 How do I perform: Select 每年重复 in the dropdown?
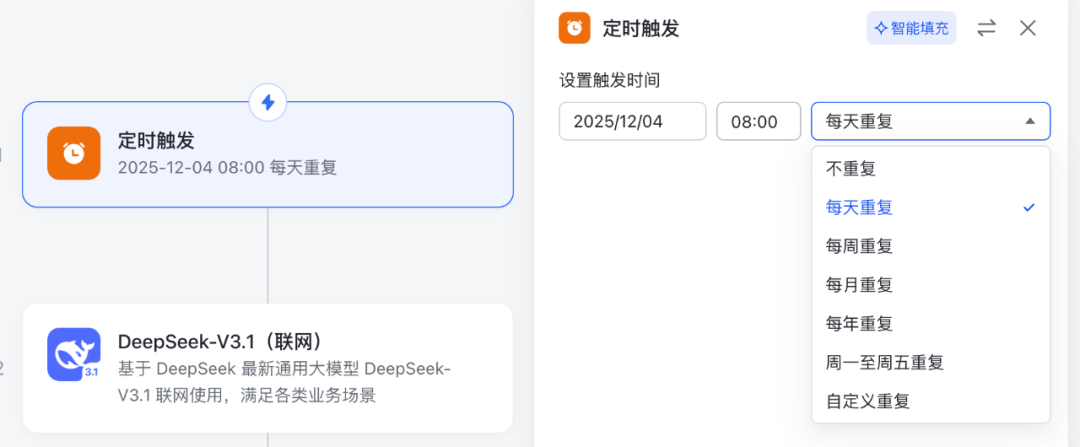click(859, 324)
